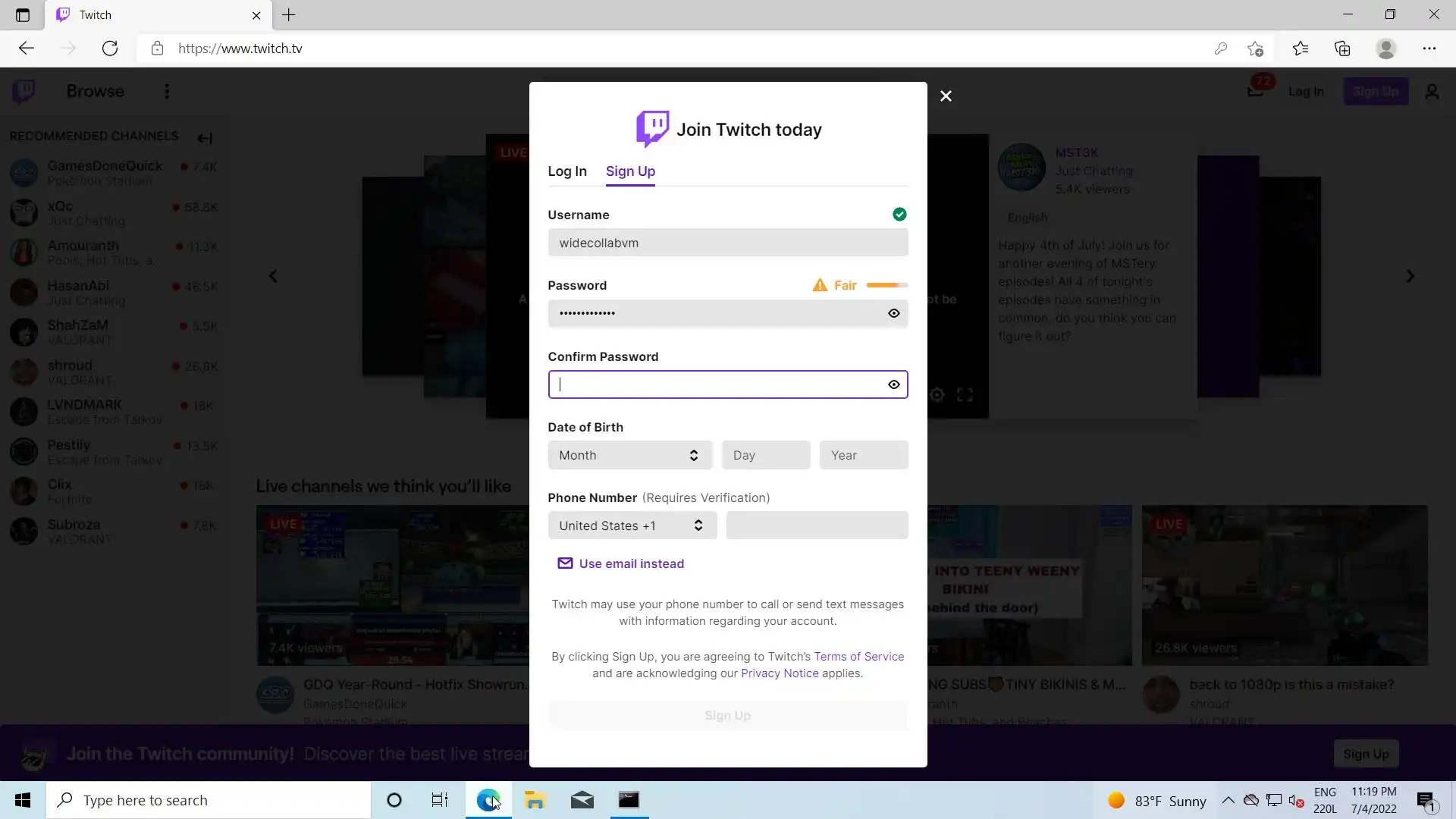Open the browser Collections icon
Image resolution: width=1456 pixels, height=819 pixels.
click(1342, 49)
